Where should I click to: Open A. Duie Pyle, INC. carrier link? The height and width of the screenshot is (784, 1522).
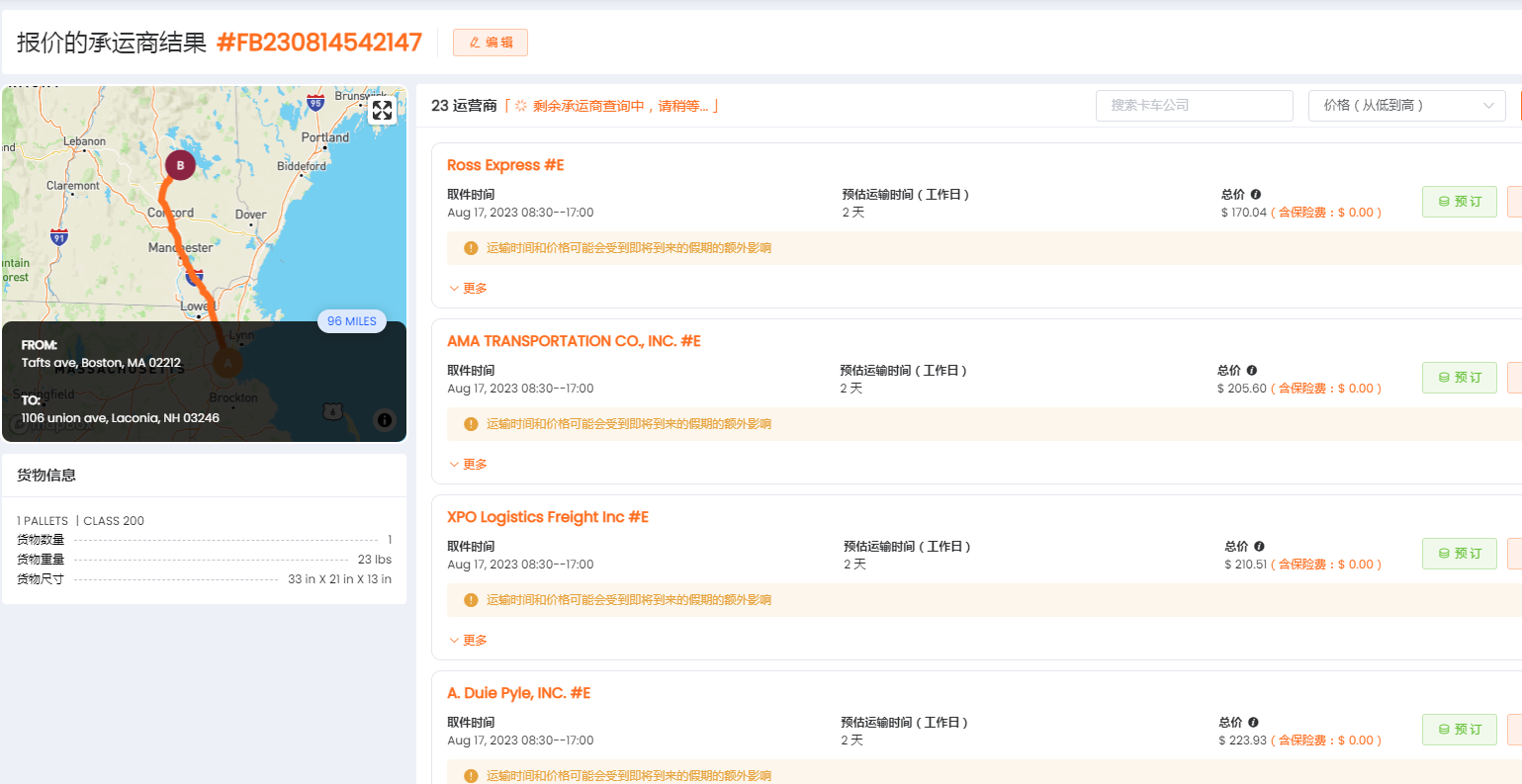(x=518, y=693)
